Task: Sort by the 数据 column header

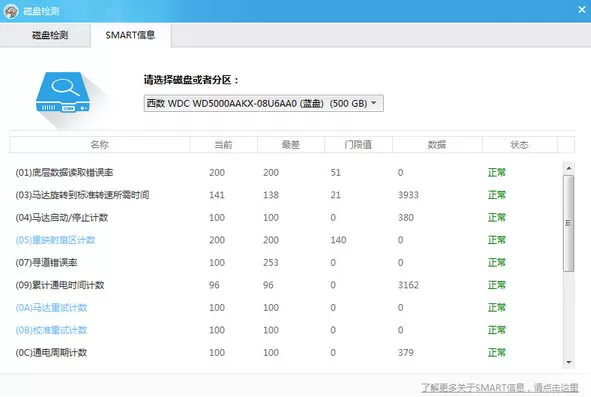Action: (437, 145)
